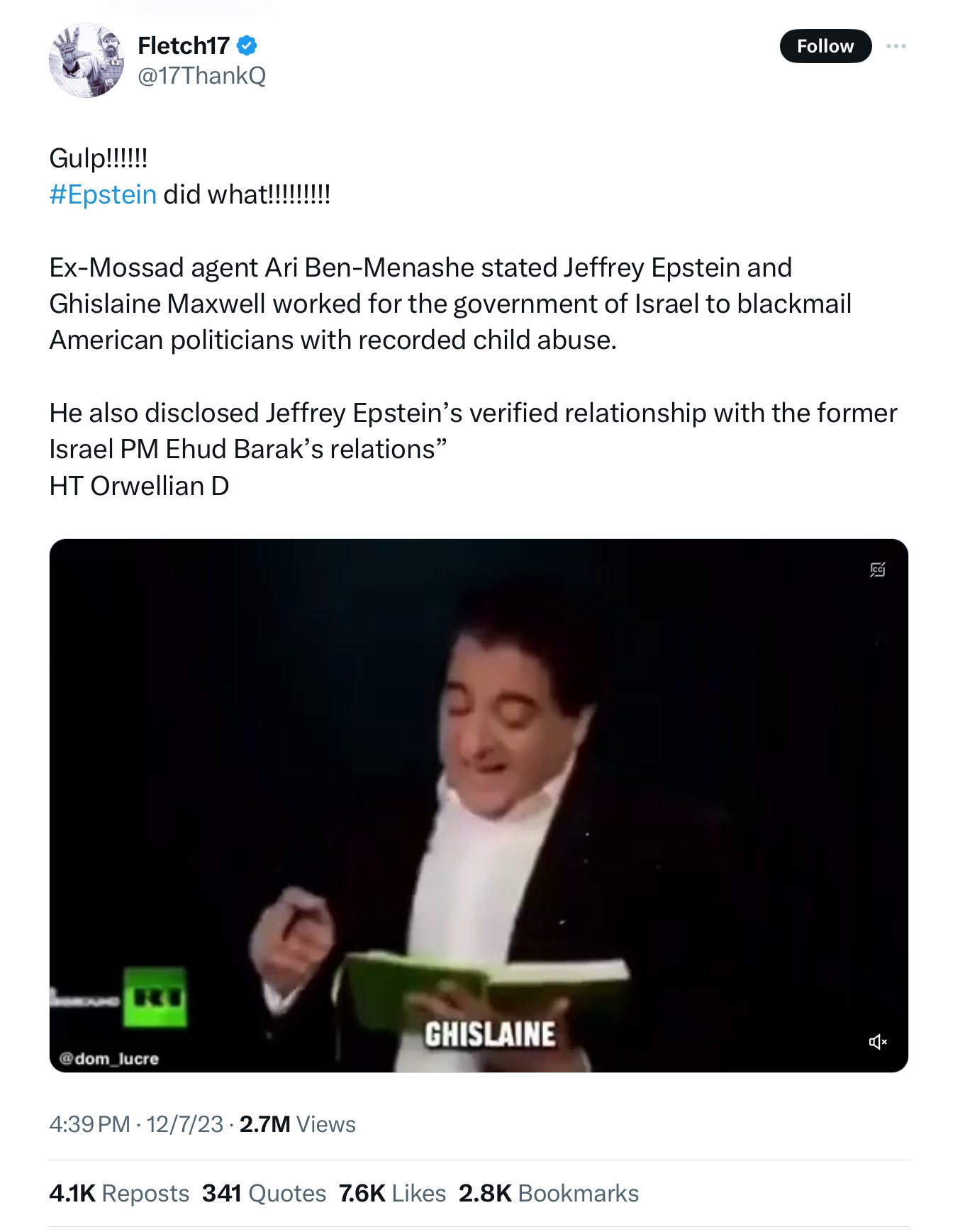Open the #Epstein hashtag link

pos(103,194)
